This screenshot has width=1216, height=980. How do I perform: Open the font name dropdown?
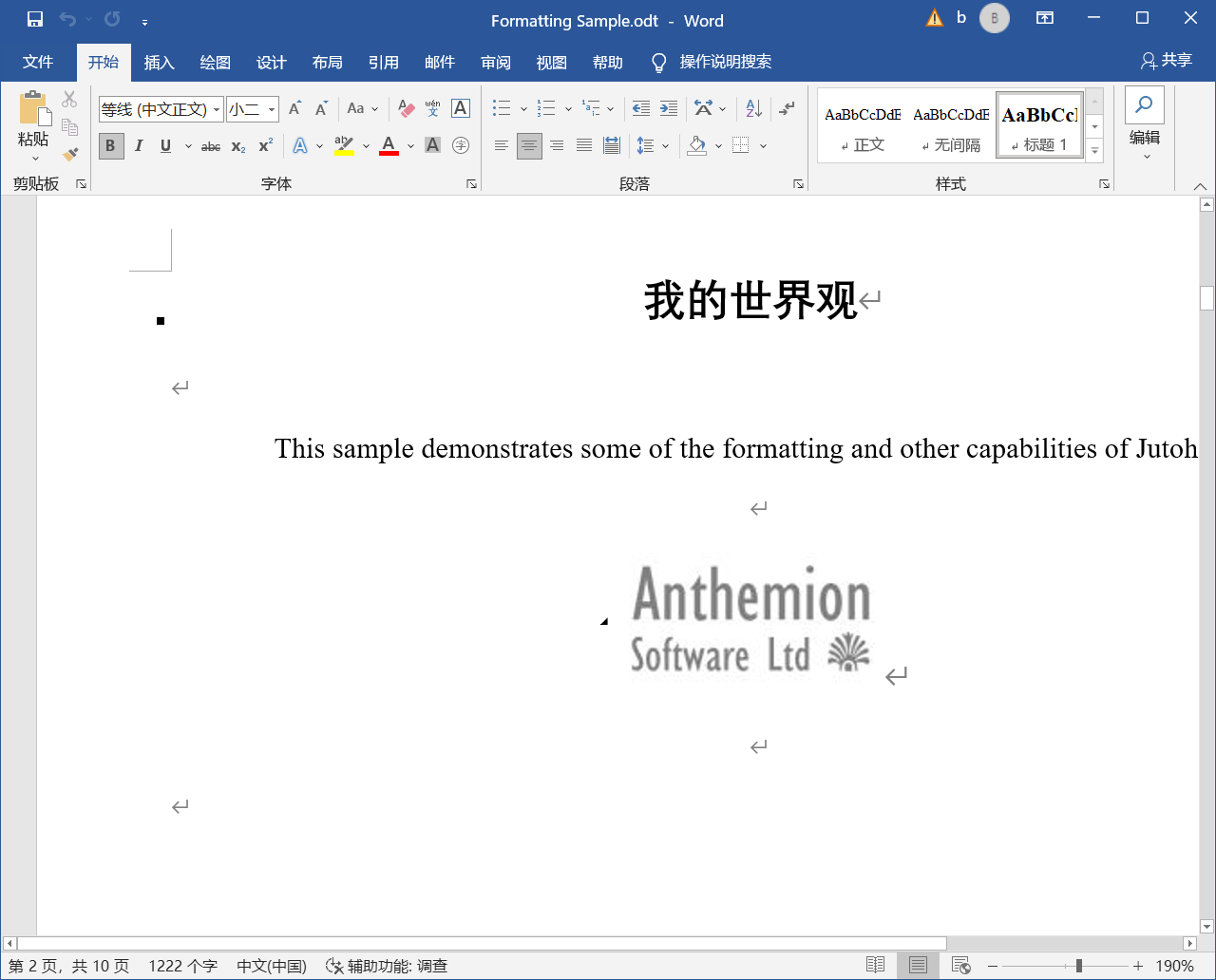click(217, 109)
